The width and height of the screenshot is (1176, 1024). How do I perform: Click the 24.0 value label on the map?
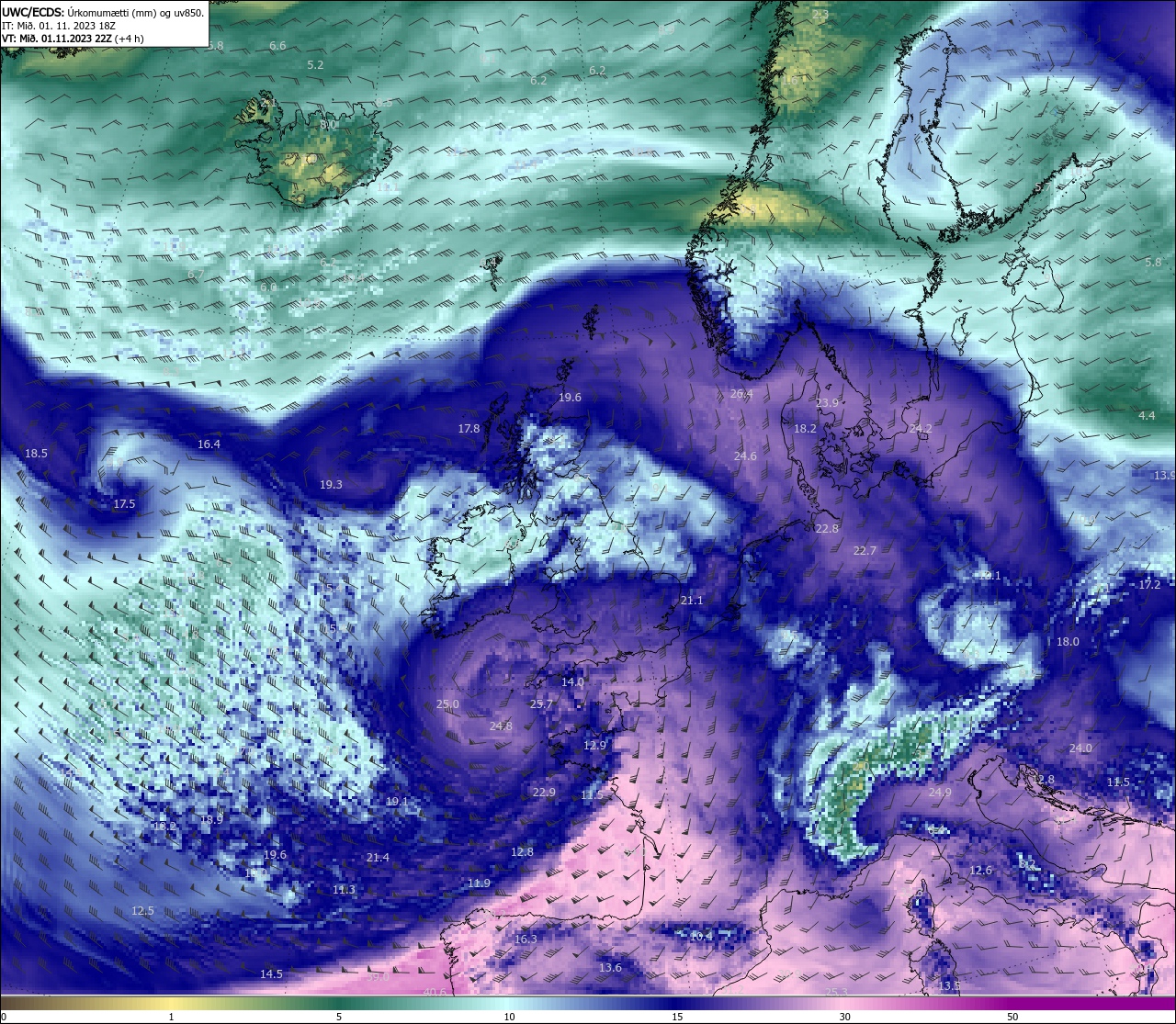coord(1080,748)
